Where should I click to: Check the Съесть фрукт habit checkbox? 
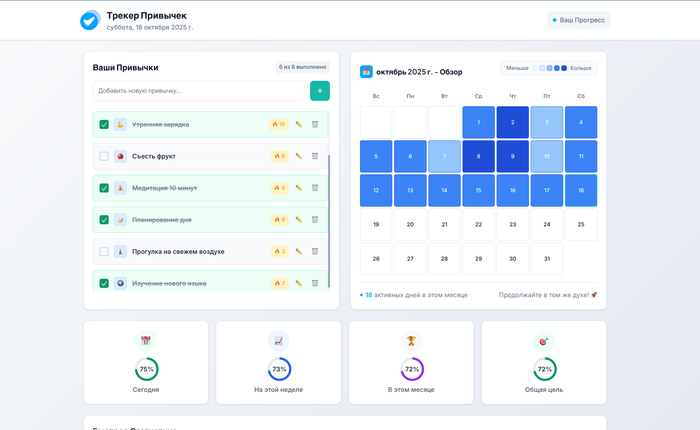(104, 156)
